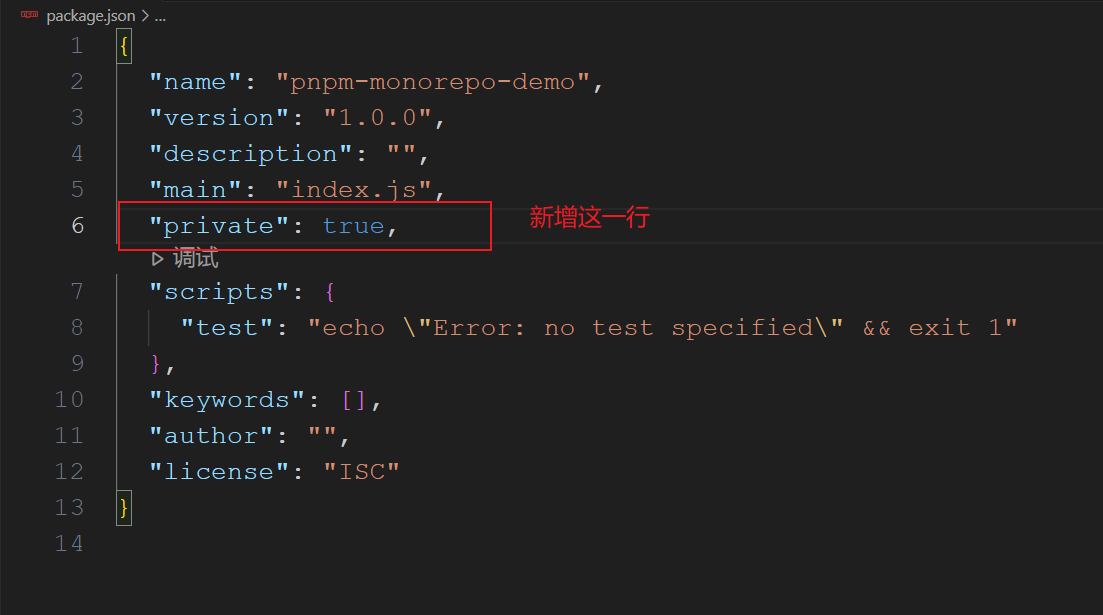The height and width of the screenshot is (615, 1103).
Task: Click line number 6 to select the line
Action: point(77,225)
